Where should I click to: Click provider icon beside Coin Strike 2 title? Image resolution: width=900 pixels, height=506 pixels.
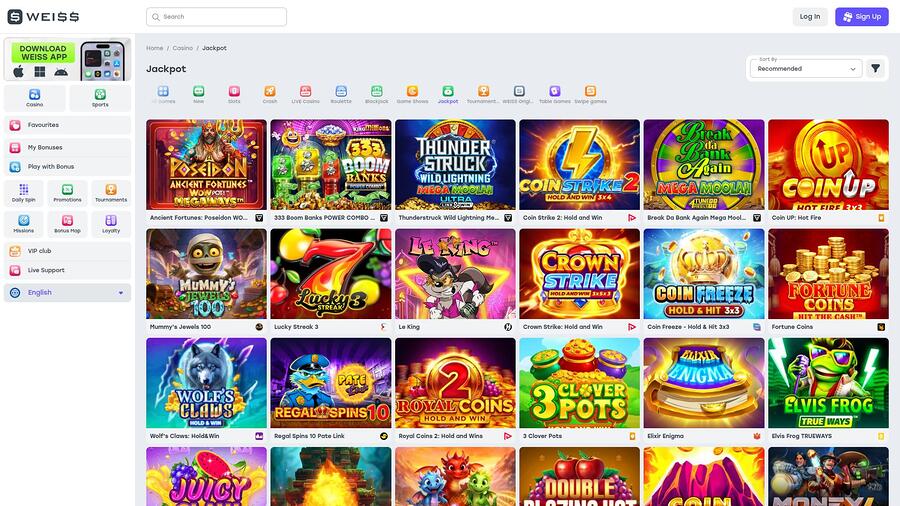[x=632, y=218]
